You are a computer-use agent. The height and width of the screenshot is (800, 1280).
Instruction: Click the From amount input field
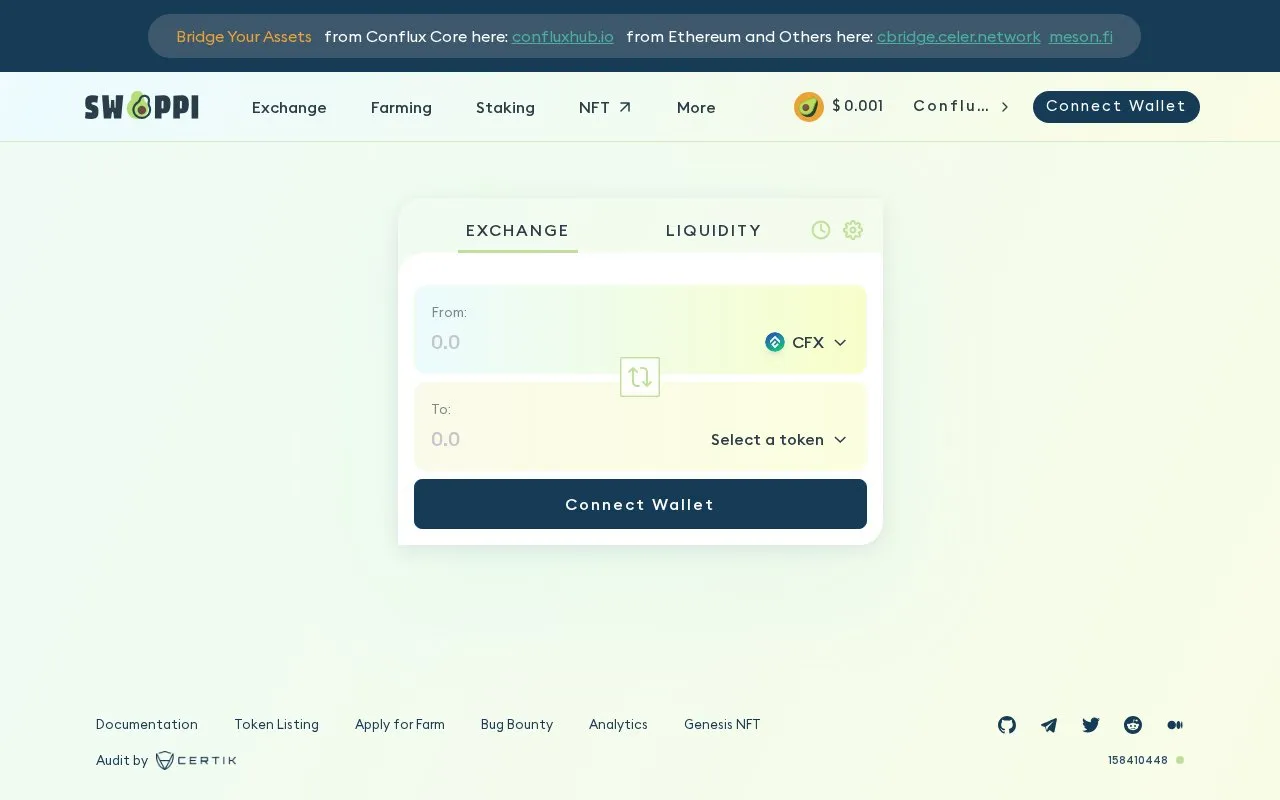pyautogui.click(x=590, y=342)
